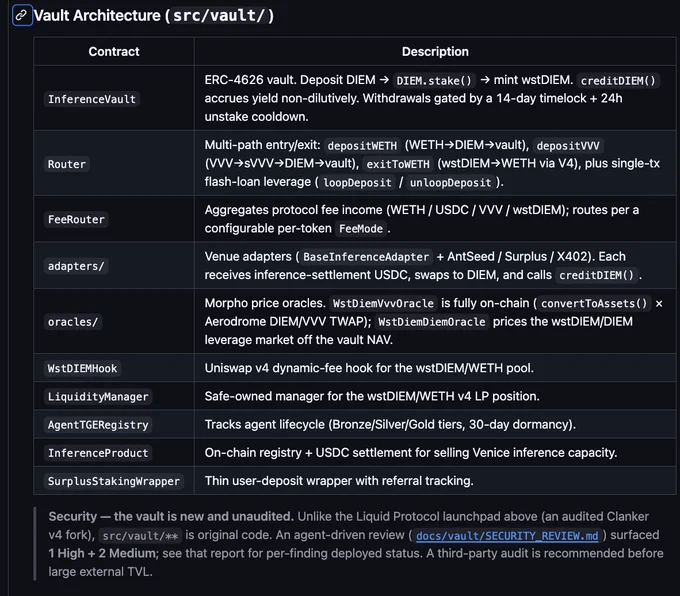Viewport: 680px width, 596px height.
Task: Click the src/vault/** code in security note
Action: click(x=140, y=536)
